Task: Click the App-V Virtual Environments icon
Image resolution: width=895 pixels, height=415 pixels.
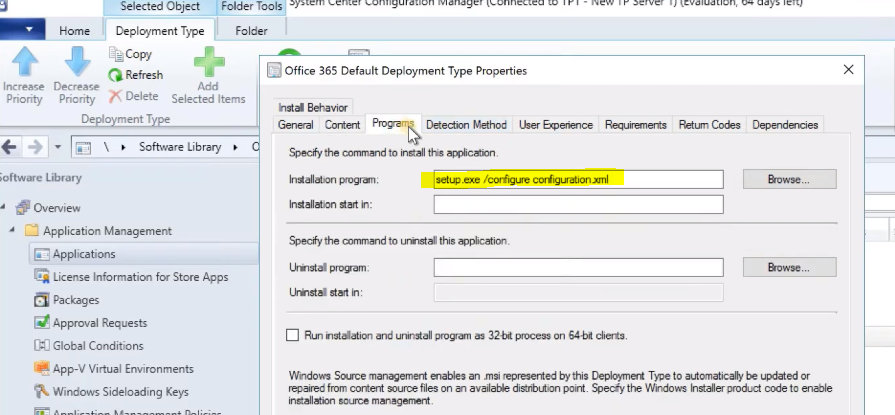Action: 42,369
